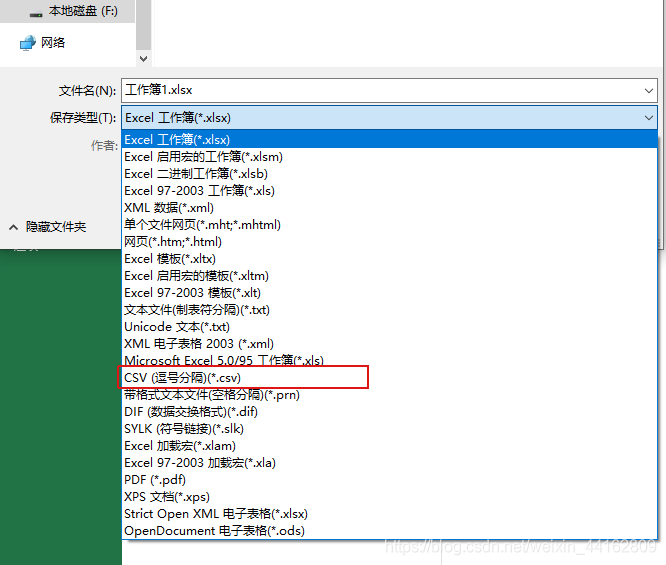Screen dimensions: 666x565
Task: Choose Excel 工作簿(*.xlsx) in the list
Action: (x=389, y=140)
